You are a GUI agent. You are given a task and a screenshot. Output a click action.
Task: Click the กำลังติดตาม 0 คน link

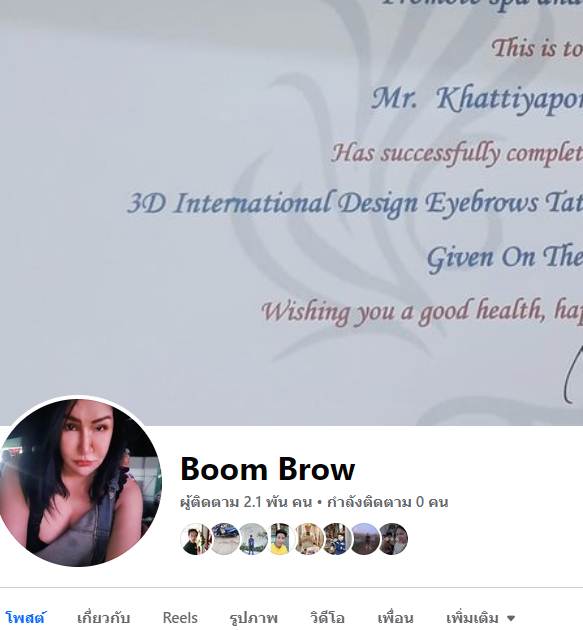tap(388, 502)
